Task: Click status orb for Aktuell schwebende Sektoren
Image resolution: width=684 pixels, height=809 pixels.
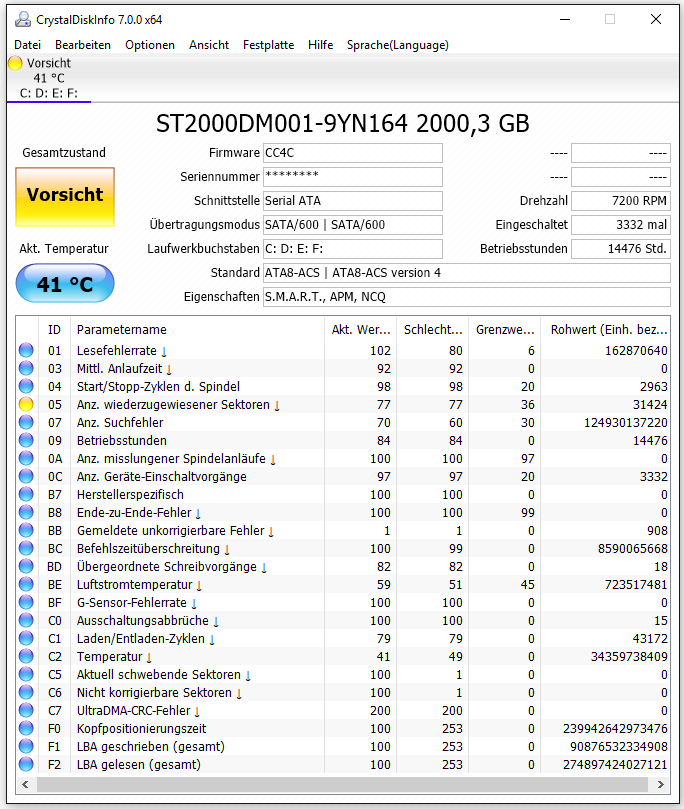Action: pyautogui.click(x=26, y=674)
